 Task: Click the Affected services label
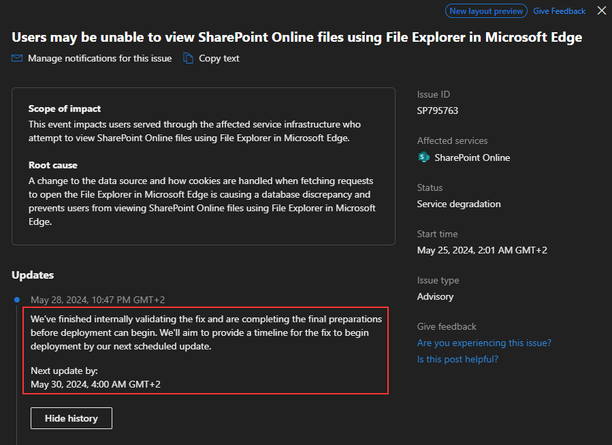point(452,141)
